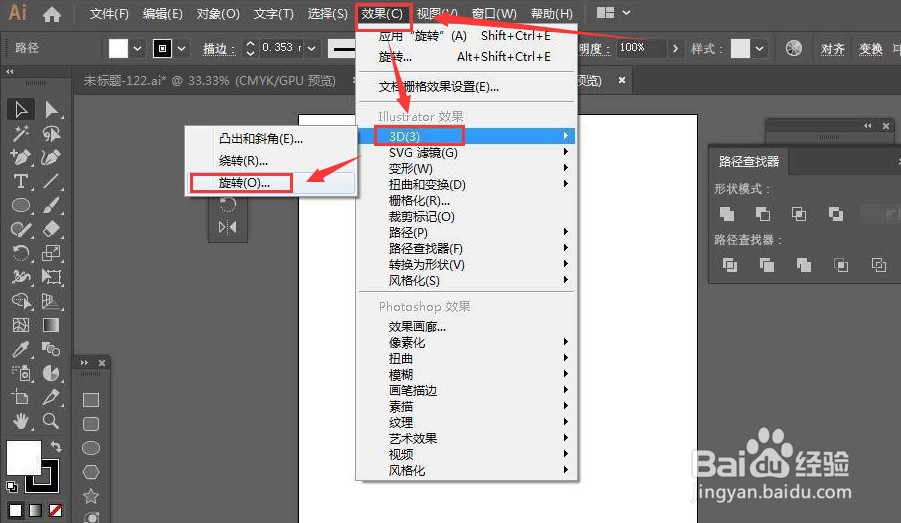Set paint mode to Gradient
901x523 pixels.
pyautogui.click(x=36, y=510)
